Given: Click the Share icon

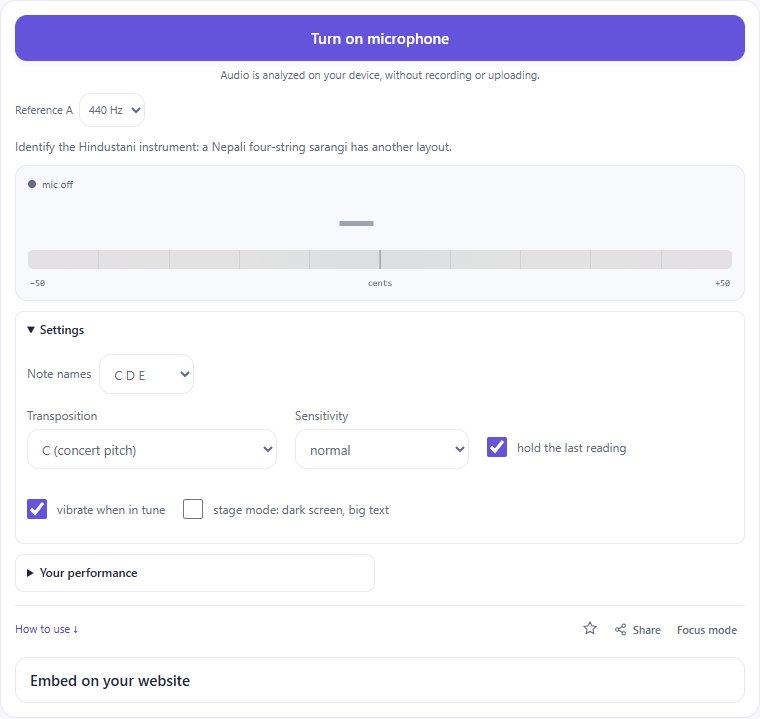Looking at the screenshot, I should tap(620, 629).
